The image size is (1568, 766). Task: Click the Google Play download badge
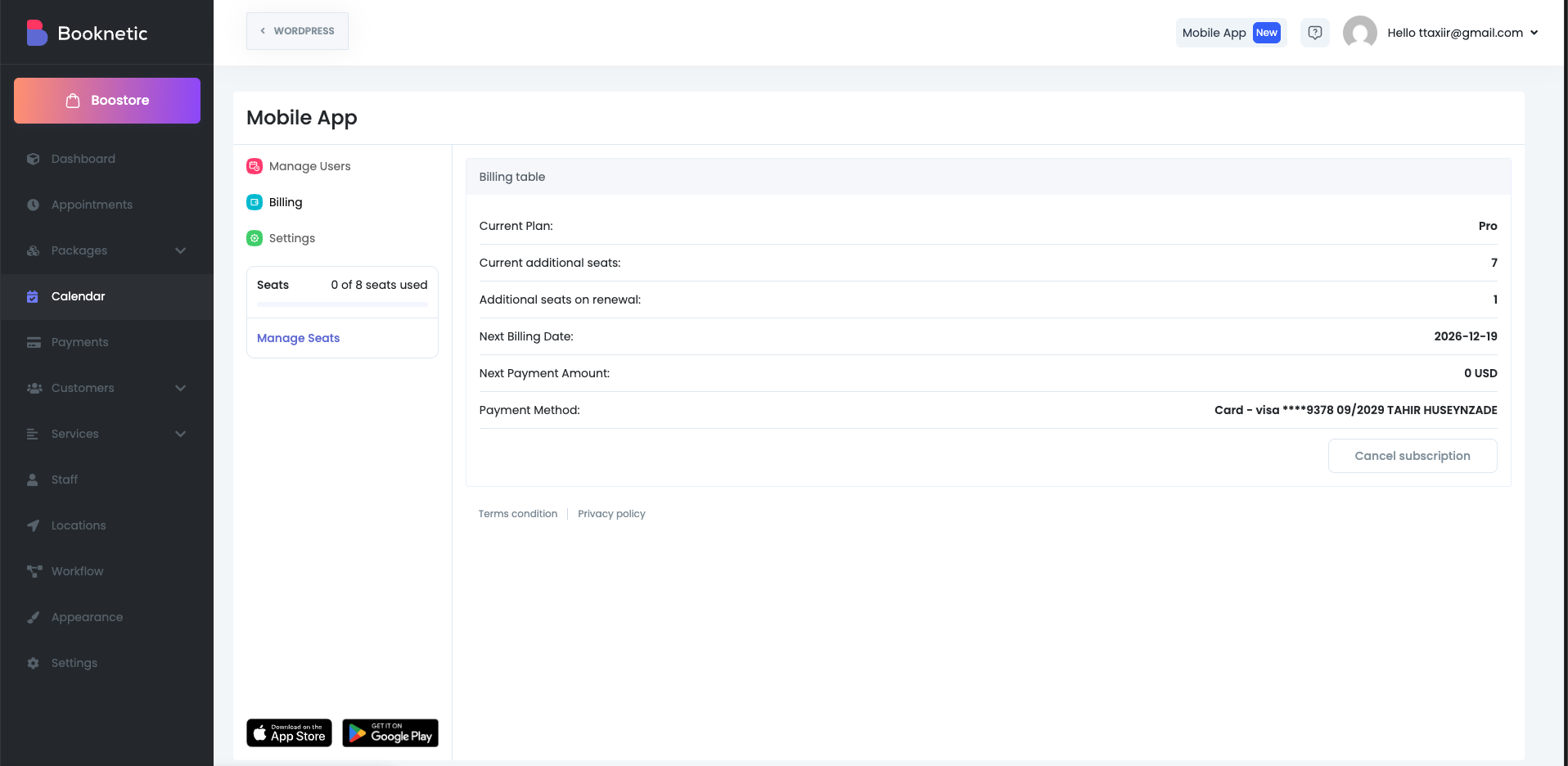(390, 733)
